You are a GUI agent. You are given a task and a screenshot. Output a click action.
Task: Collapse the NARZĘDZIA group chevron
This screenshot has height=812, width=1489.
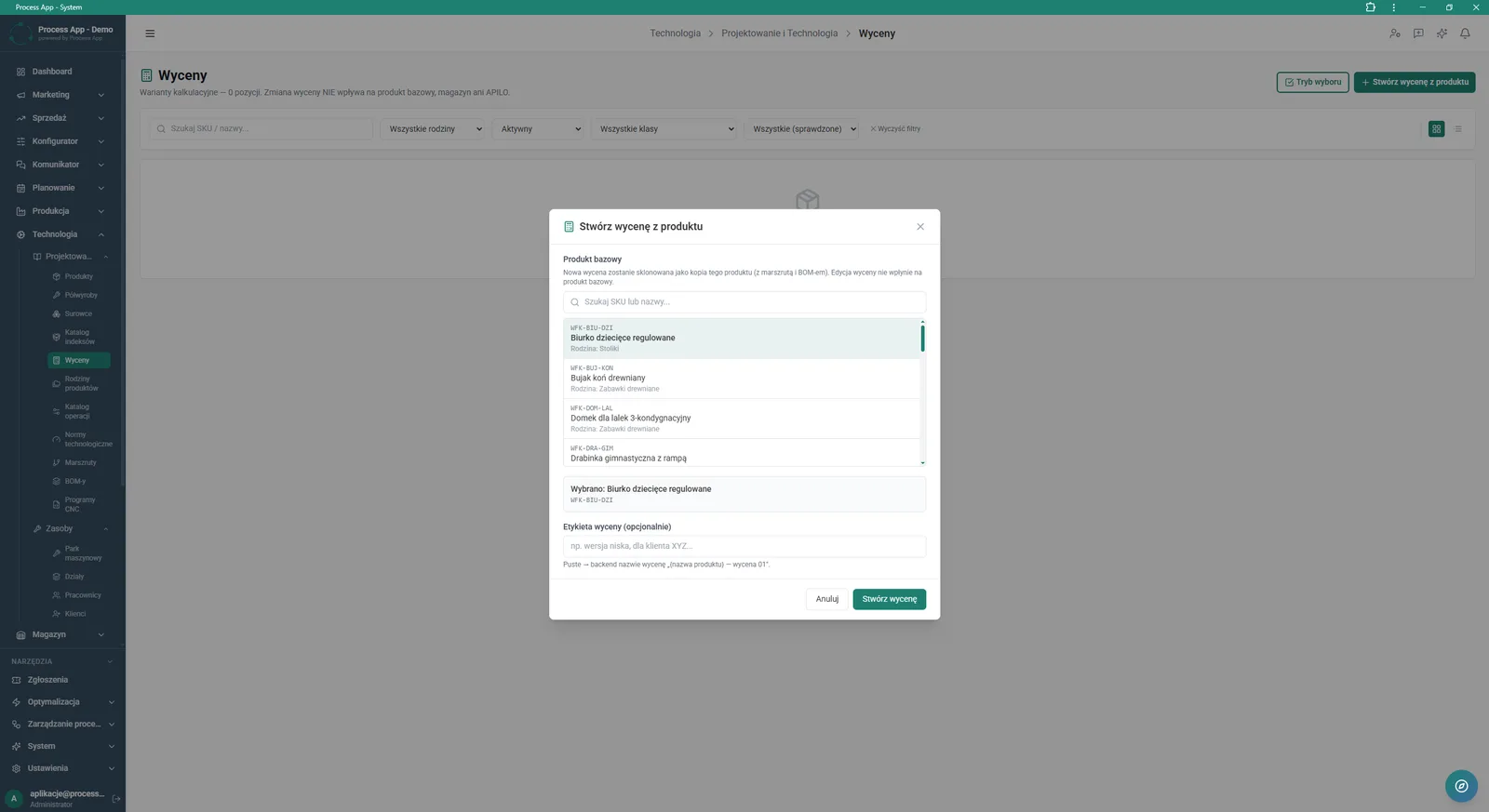(110, 661)
